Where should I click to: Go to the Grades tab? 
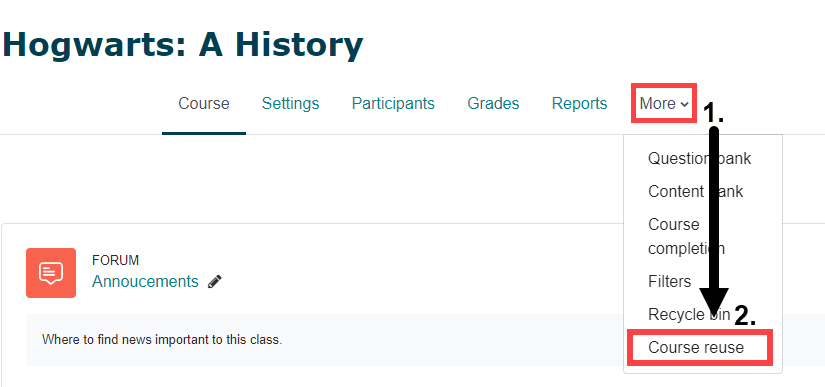pos(493,104)
